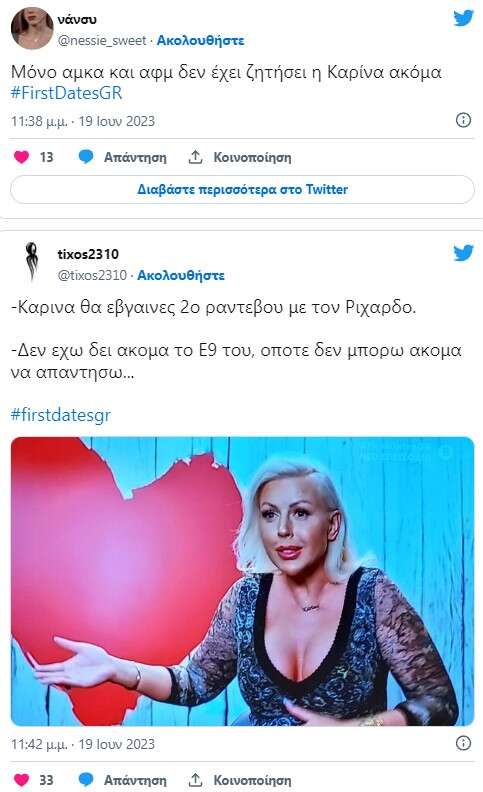Click the reply bubble icon under νάνσυ's tweet
483x792 pixels.
tap(86, 157)
